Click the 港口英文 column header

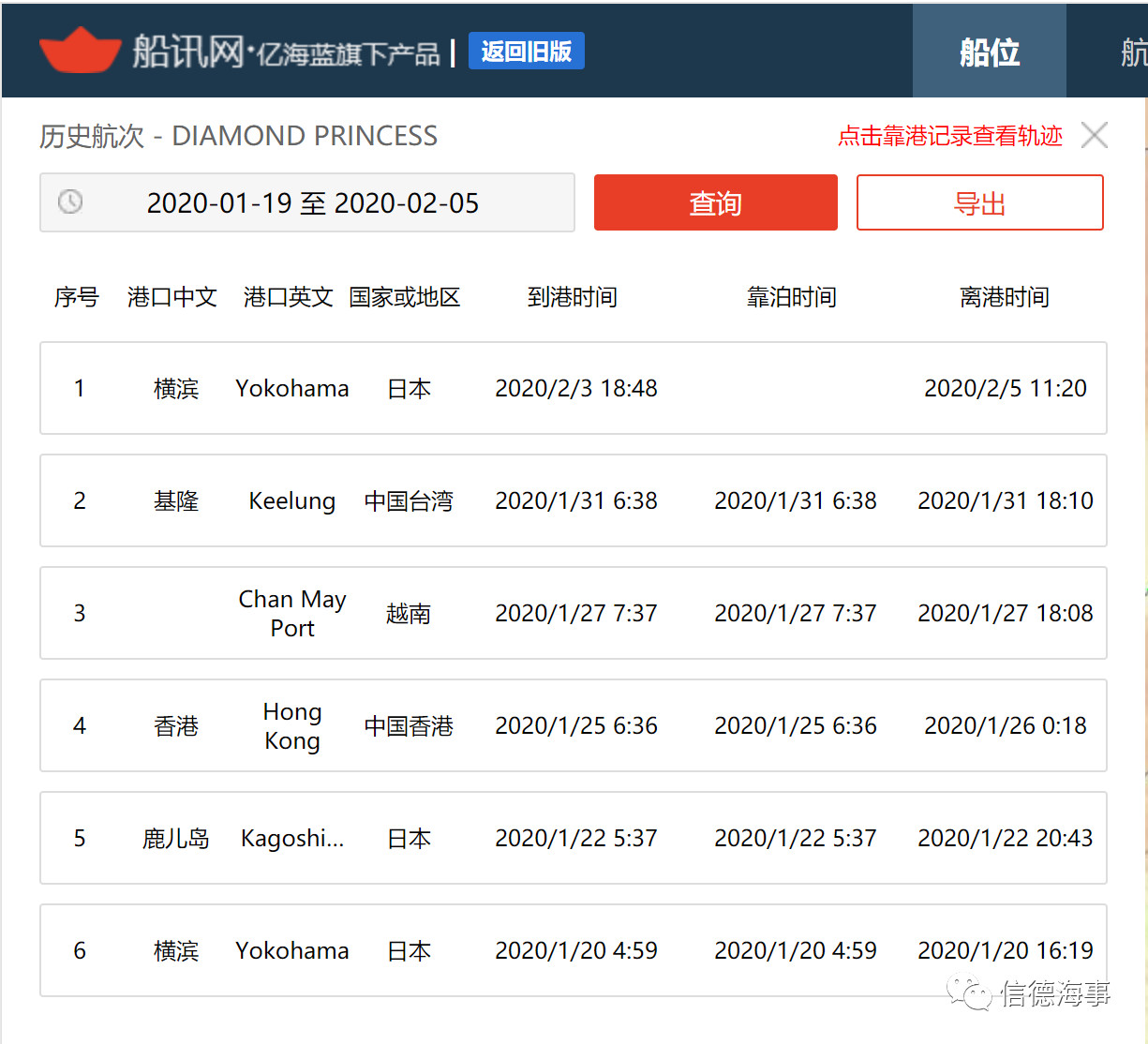(x=289, y=297)
